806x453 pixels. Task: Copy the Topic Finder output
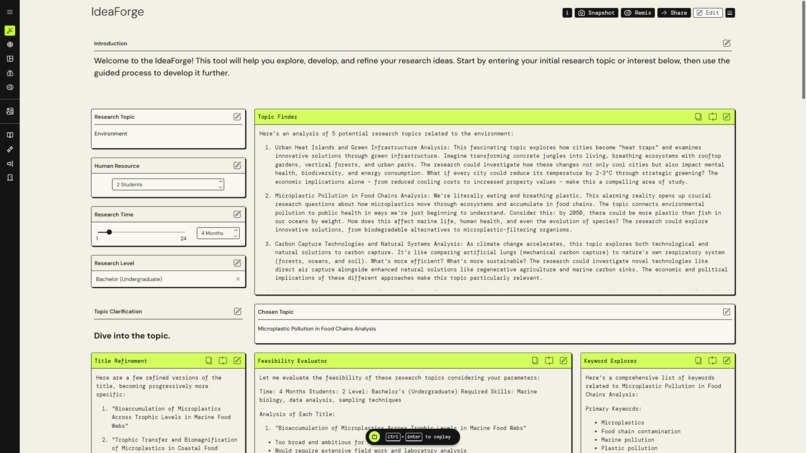(698, 117)
